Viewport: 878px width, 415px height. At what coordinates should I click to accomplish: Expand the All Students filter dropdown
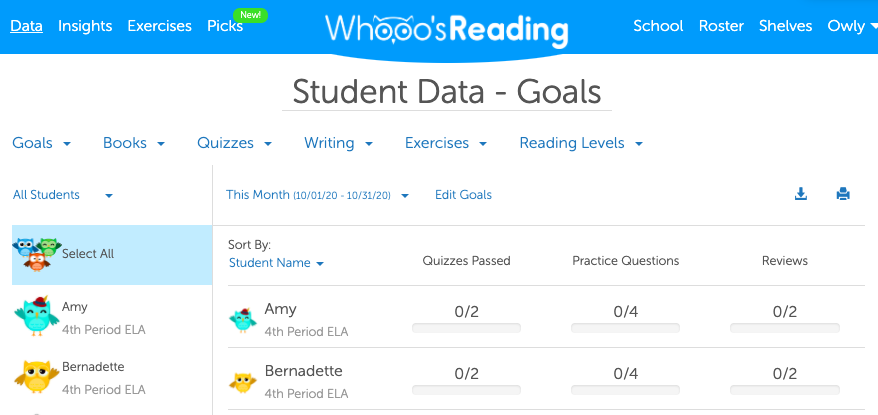tap(62, 195)
